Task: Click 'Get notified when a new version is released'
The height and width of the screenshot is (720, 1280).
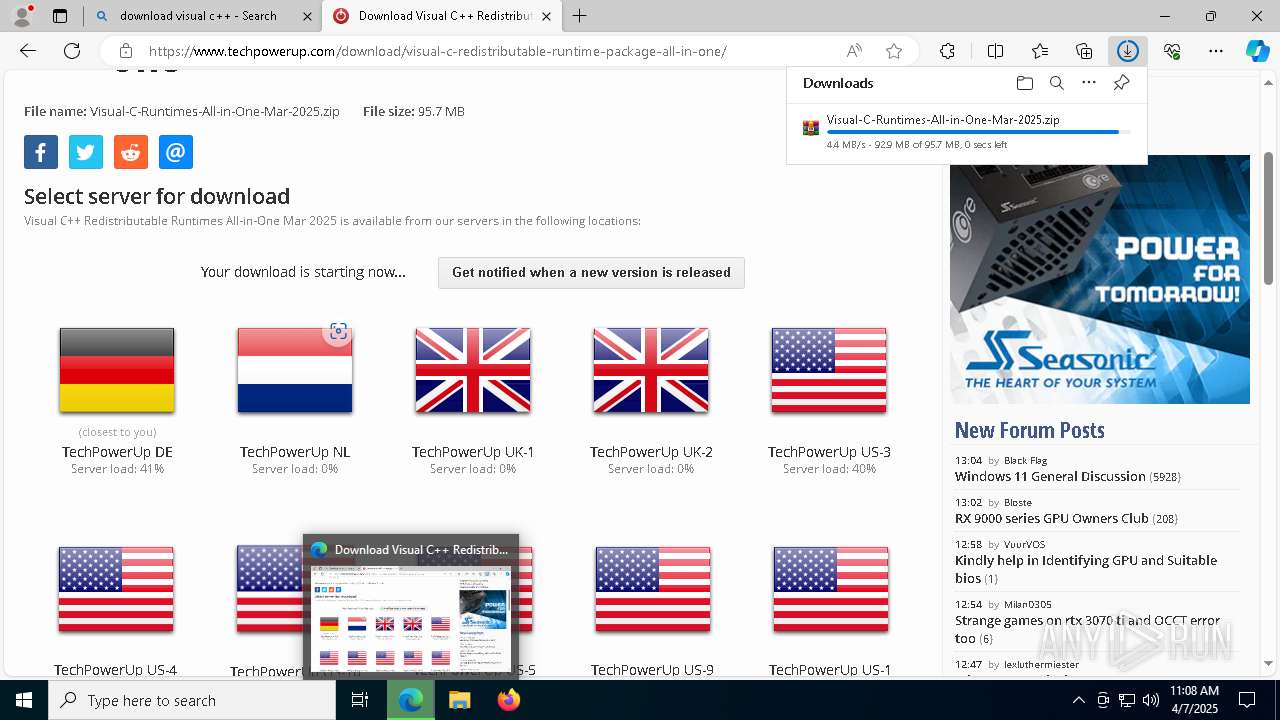Action: click(x=591, y=272)
